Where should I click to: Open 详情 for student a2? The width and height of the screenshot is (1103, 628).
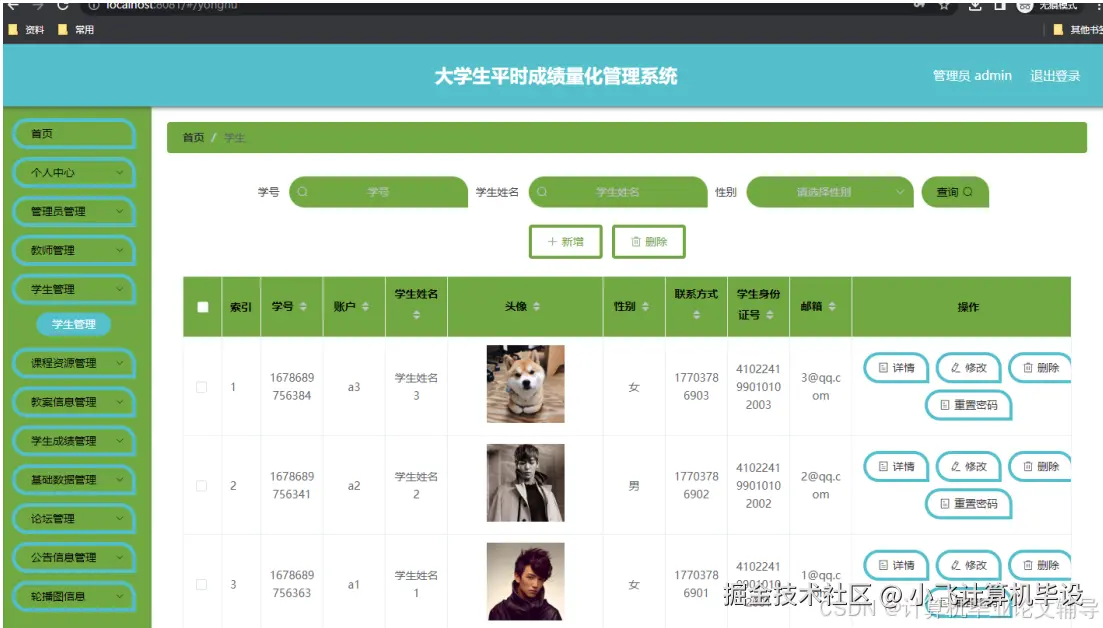tap(896, 466)
